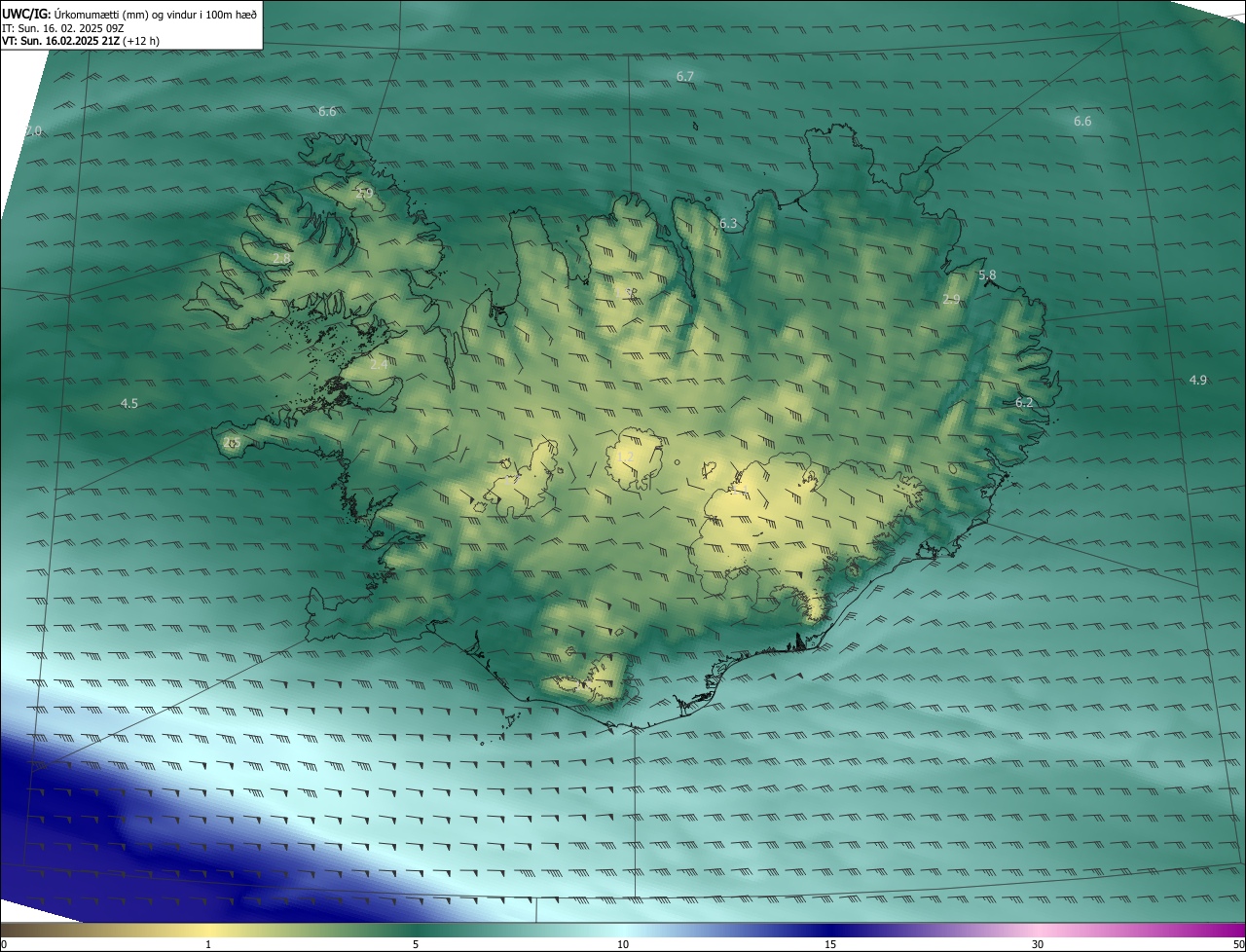
Task: Click the 2.4 value label on the map
Action: (x=379, y=363)
